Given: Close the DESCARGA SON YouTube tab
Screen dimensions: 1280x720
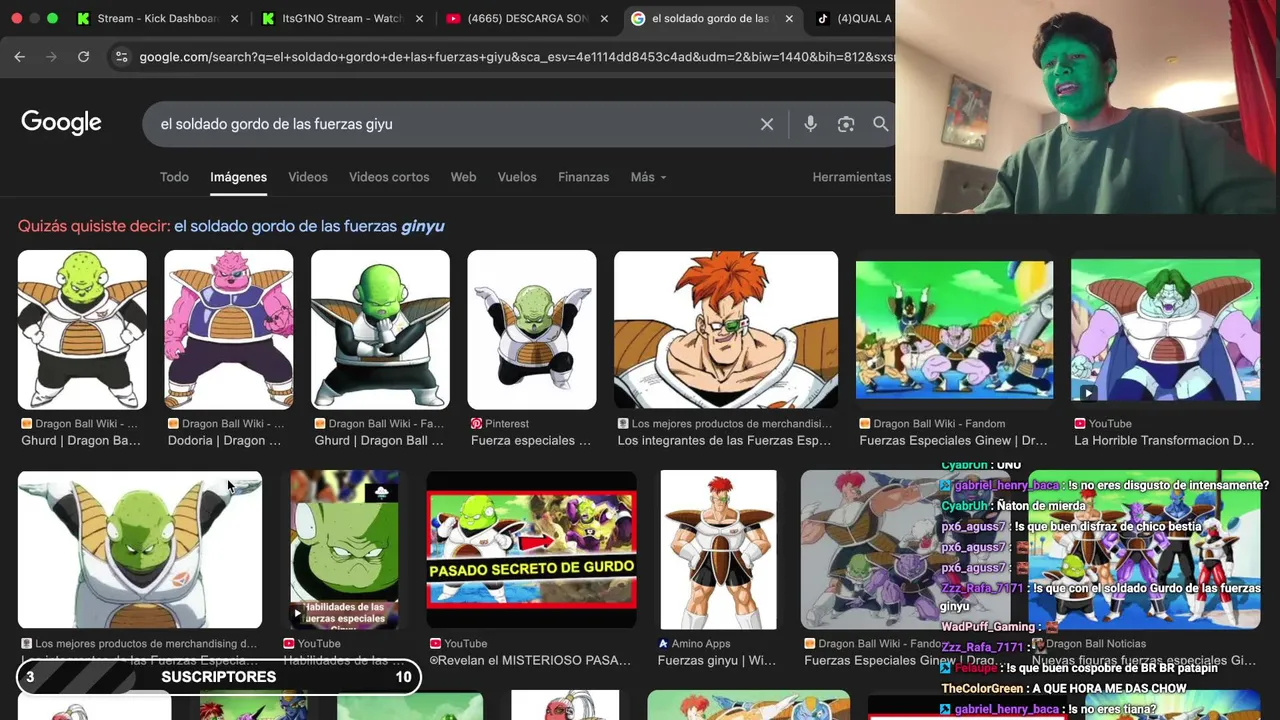Looking at the screenshot, I should click(x=604, y=18).
